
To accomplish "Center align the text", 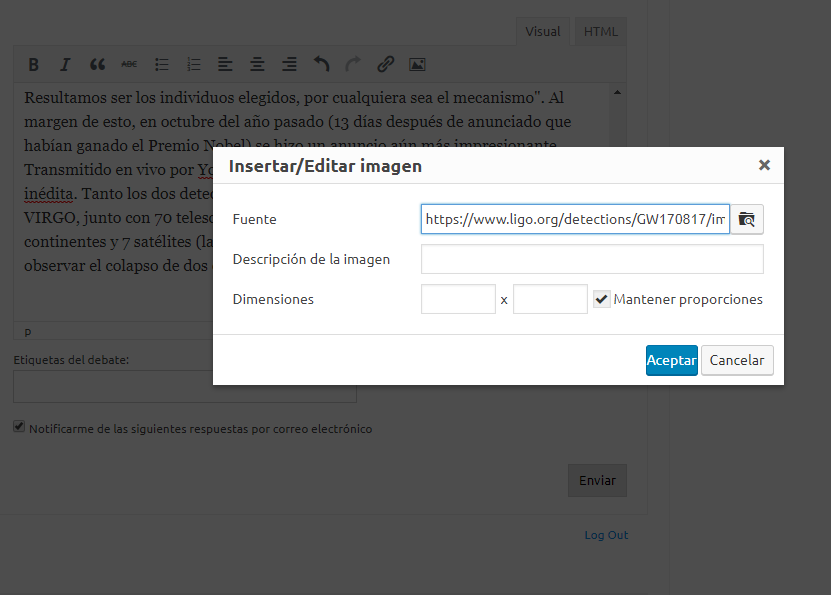I will [x=257, y=65].
